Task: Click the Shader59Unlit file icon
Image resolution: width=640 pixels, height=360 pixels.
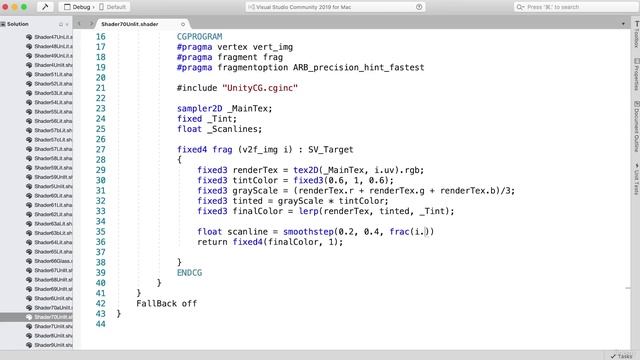Action: (29, 177)
